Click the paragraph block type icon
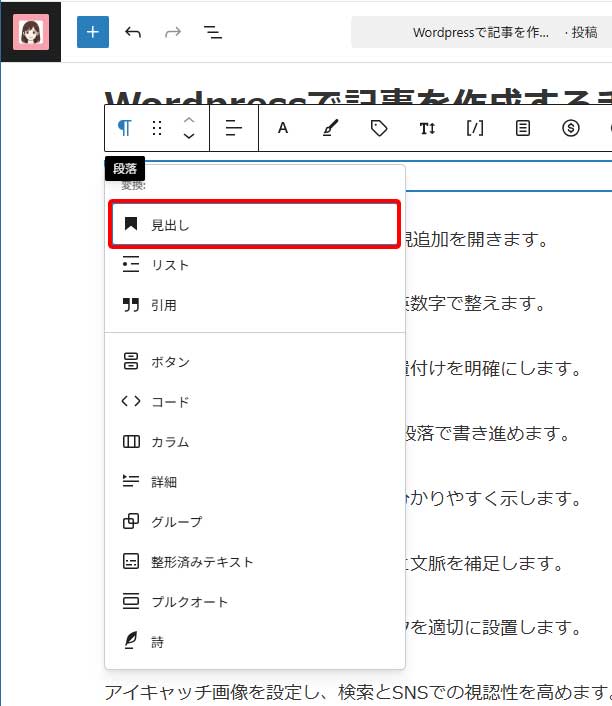 pos(125,128)
